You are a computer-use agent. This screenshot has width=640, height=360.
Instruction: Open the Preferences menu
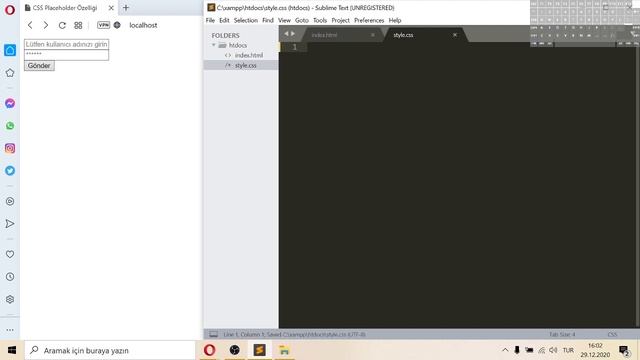pos(369,20)
